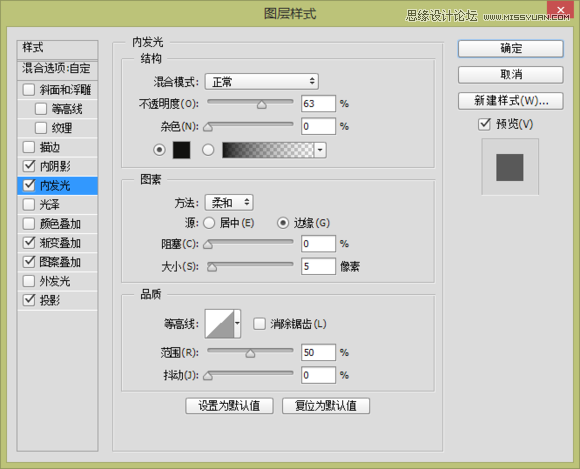Click the 阻塞 value field
The image size is (580, 469).
318,244
